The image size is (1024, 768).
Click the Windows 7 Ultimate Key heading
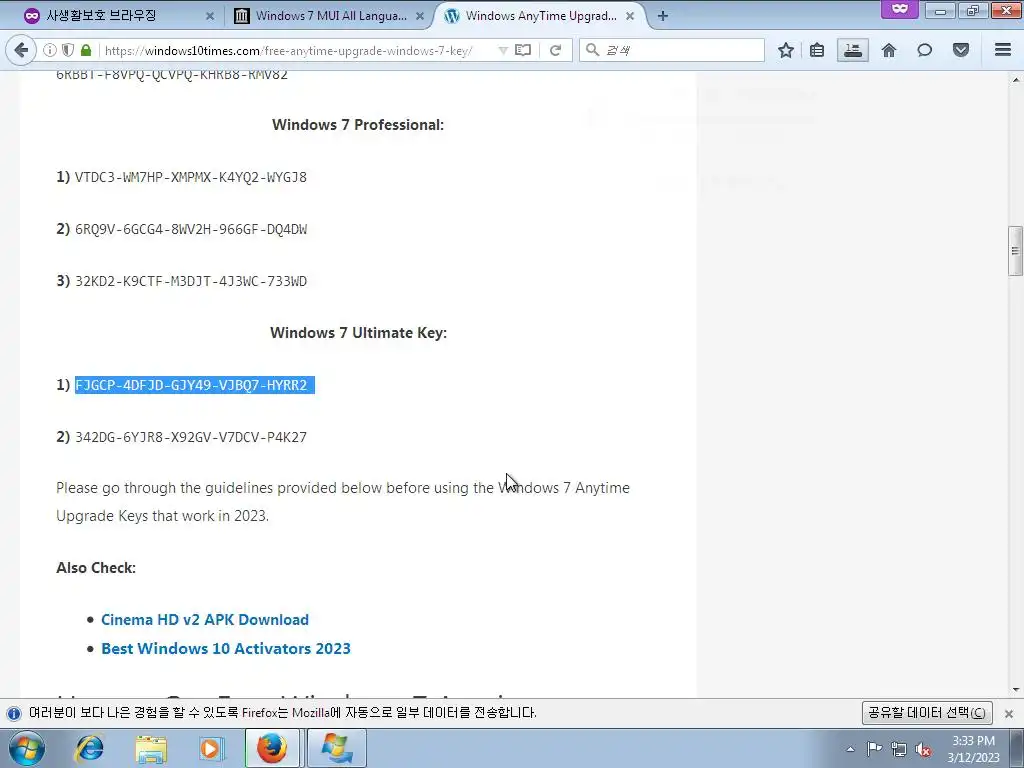click(x=358, y=332)
